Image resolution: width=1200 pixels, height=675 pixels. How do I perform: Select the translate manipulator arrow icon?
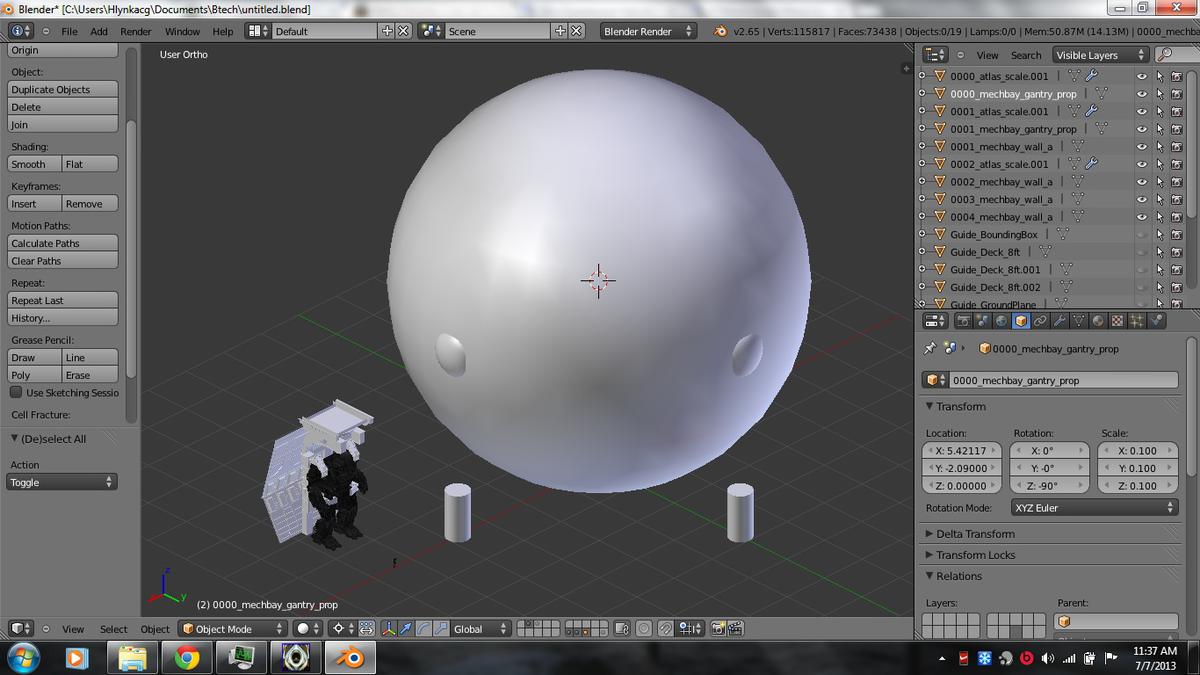coord(405,629)
